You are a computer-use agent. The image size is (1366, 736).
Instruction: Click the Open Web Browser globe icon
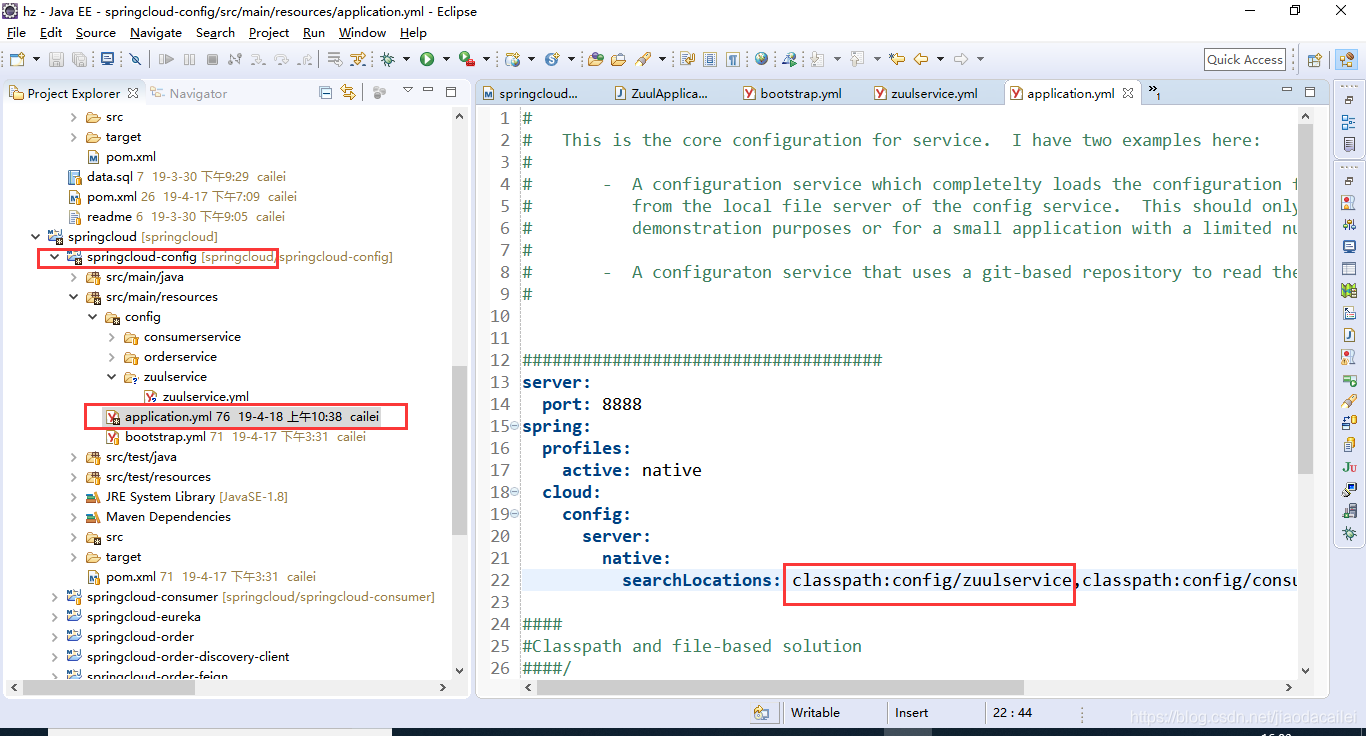761,59
